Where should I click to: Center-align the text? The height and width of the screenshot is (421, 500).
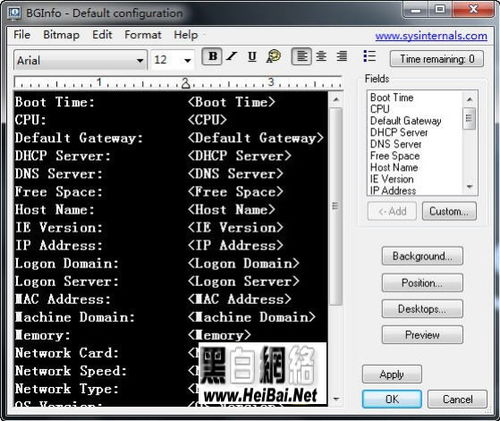click(321, 57)
